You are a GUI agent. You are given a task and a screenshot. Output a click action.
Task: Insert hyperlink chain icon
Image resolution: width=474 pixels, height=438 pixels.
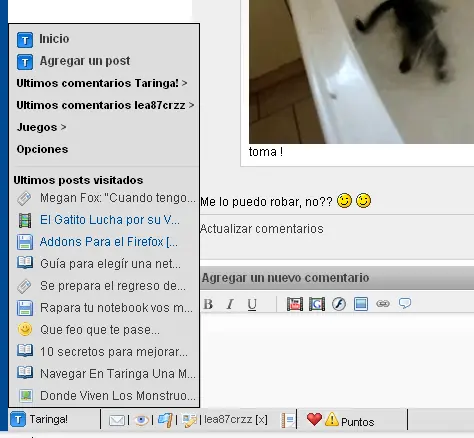click(383, 304)
